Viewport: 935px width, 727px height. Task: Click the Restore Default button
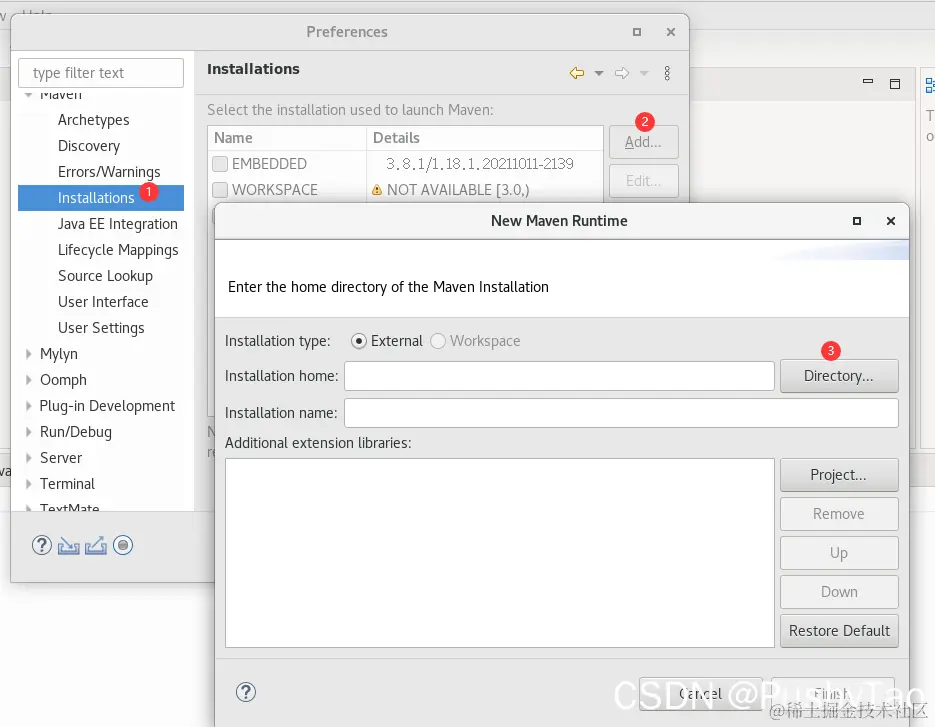pos(839,631)
